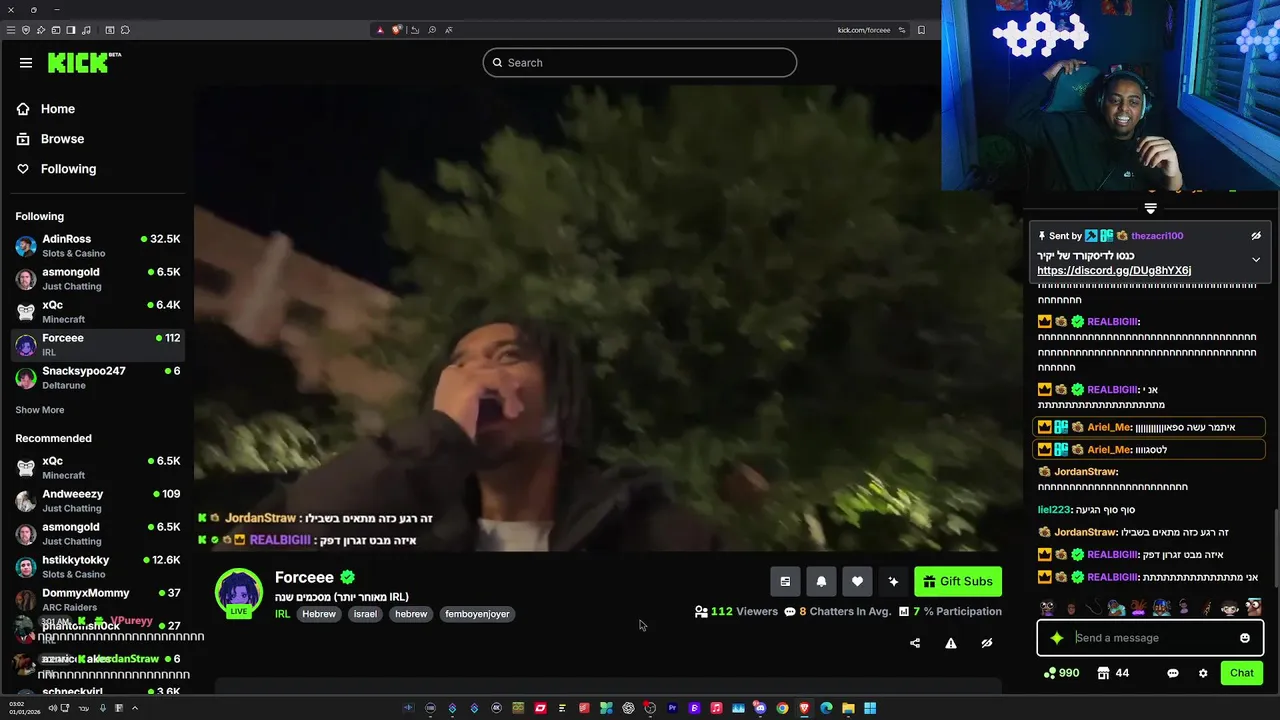Click the Brave Rewards triangle icon
This screenshot has width=1280, height=720.
pos(380,30)
